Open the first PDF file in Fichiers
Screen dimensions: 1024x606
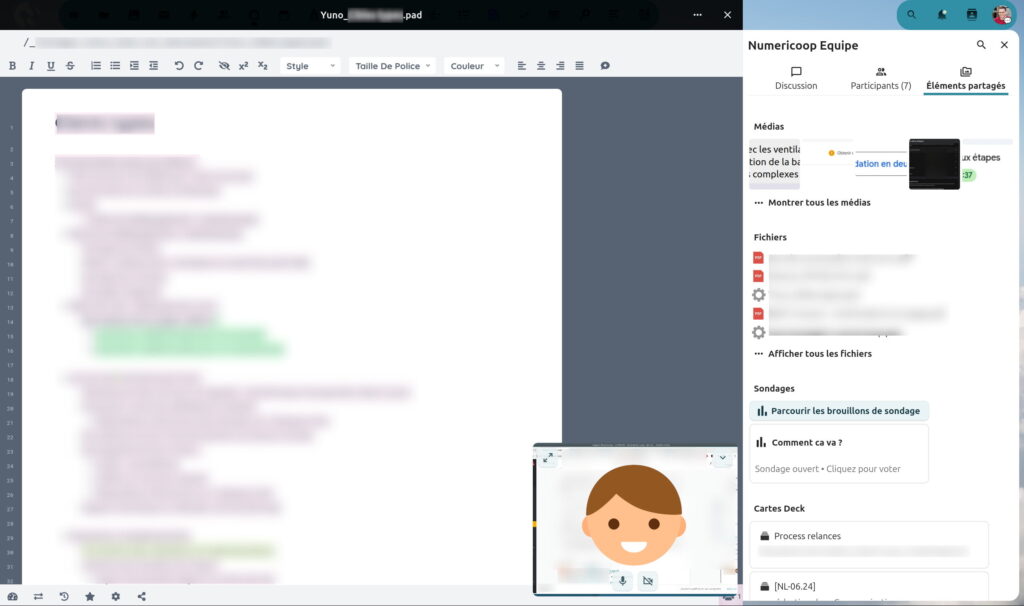click(x=836, y=258)
